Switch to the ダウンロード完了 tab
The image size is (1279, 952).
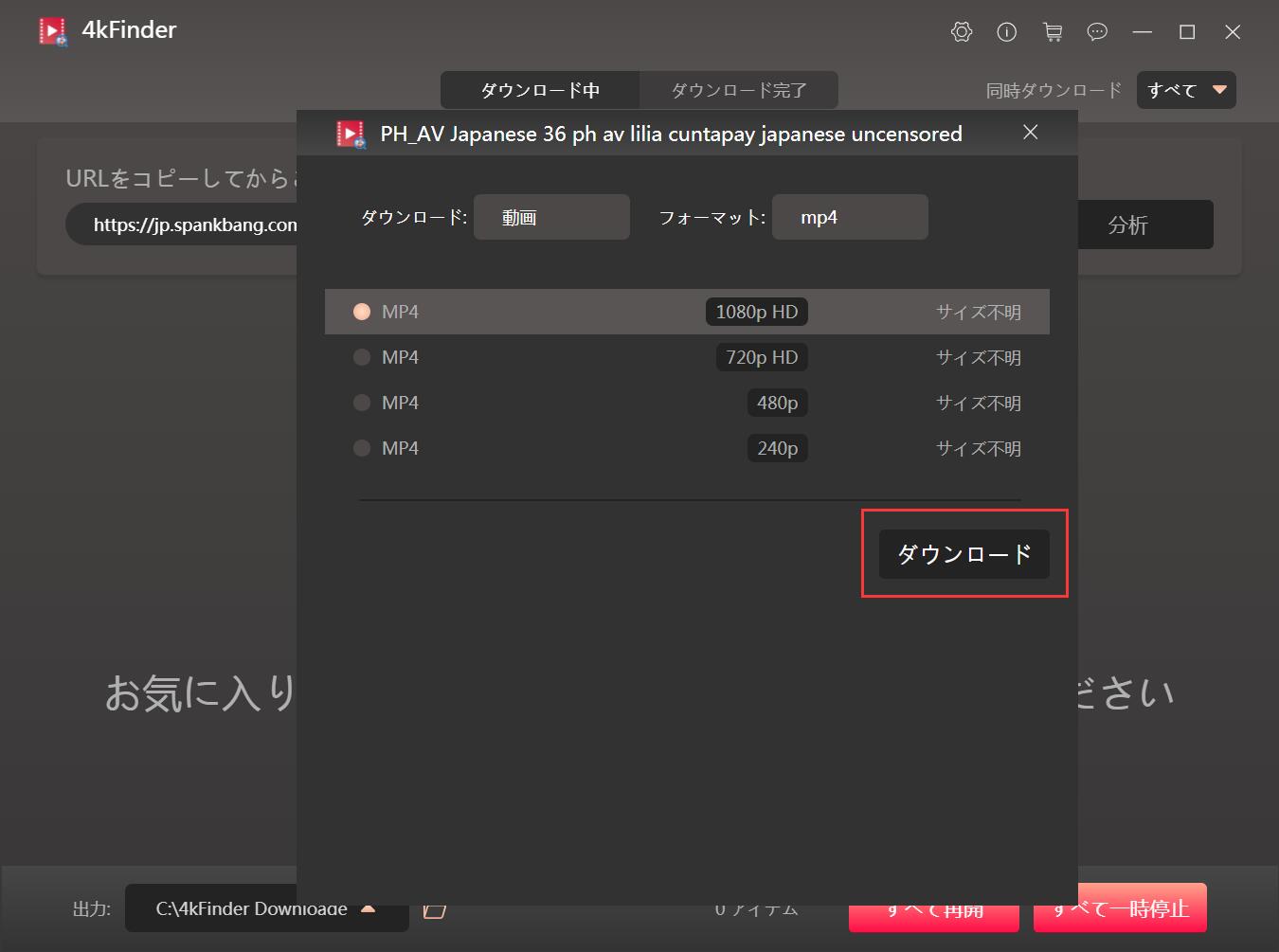pyautogui.click(x=739, y=90)
